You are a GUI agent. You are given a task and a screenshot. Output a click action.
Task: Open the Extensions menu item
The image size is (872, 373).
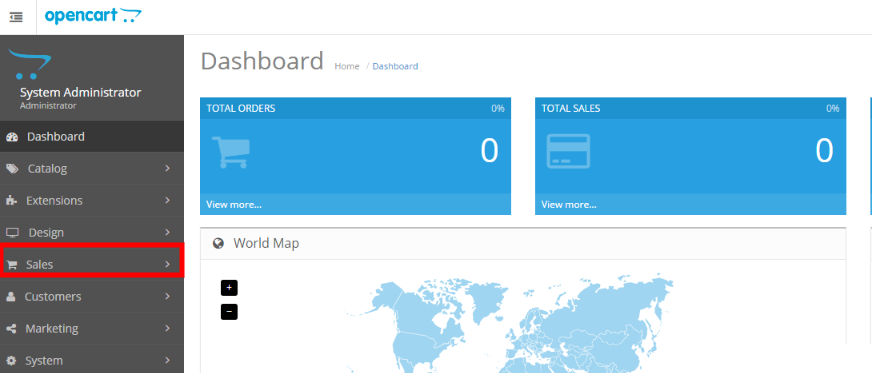coord(92,201)
